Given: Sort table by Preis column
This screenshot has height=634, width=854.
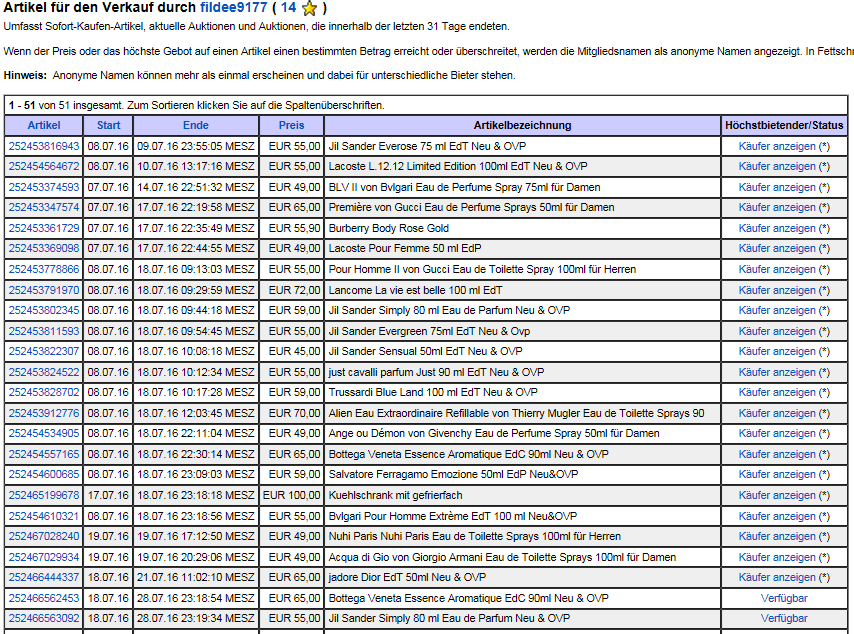Looking at the screenshot, I should pos(291,125).
